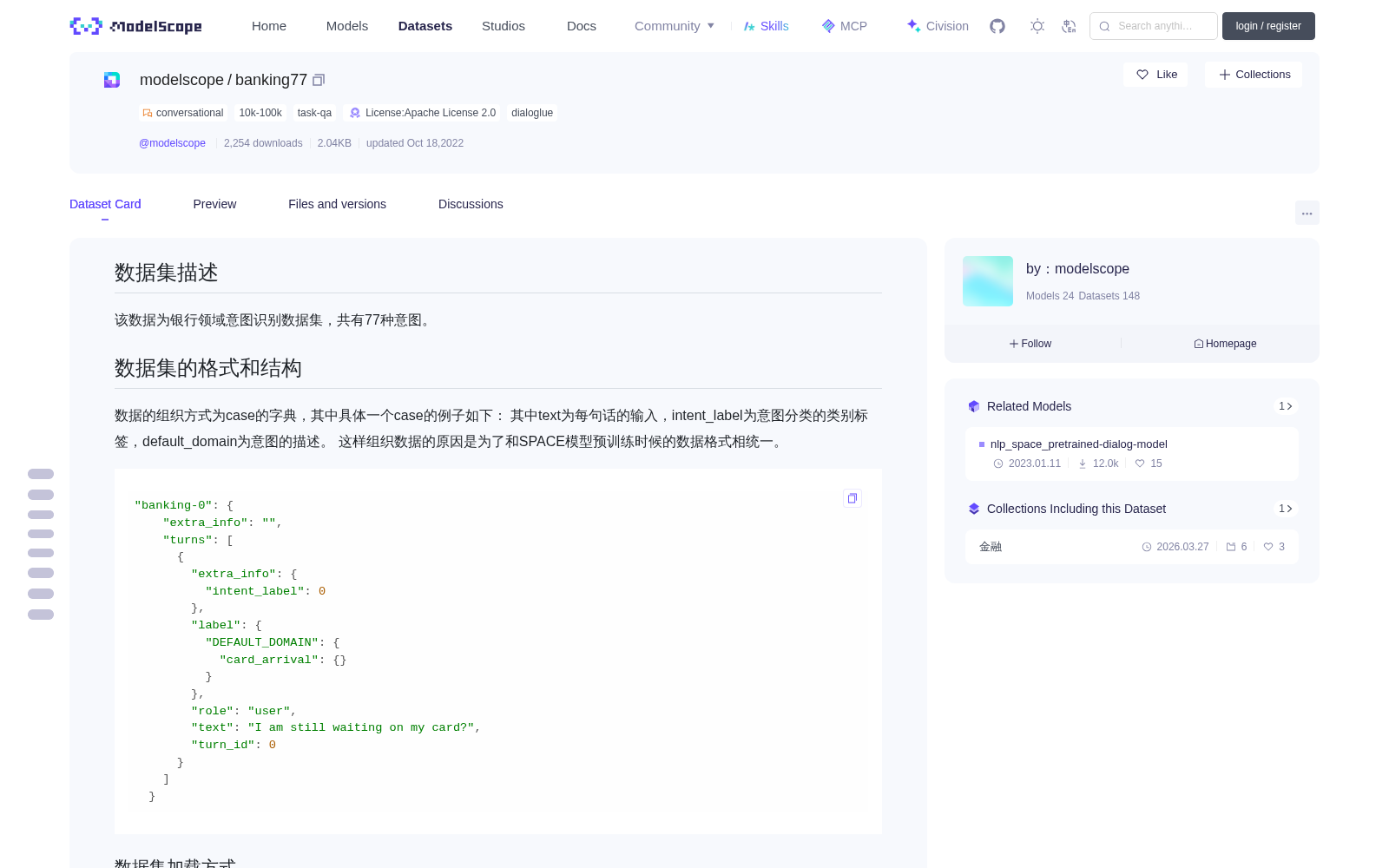Open the Docs menu item
The image size is (1389, 868).
click(x=582, y=26)
